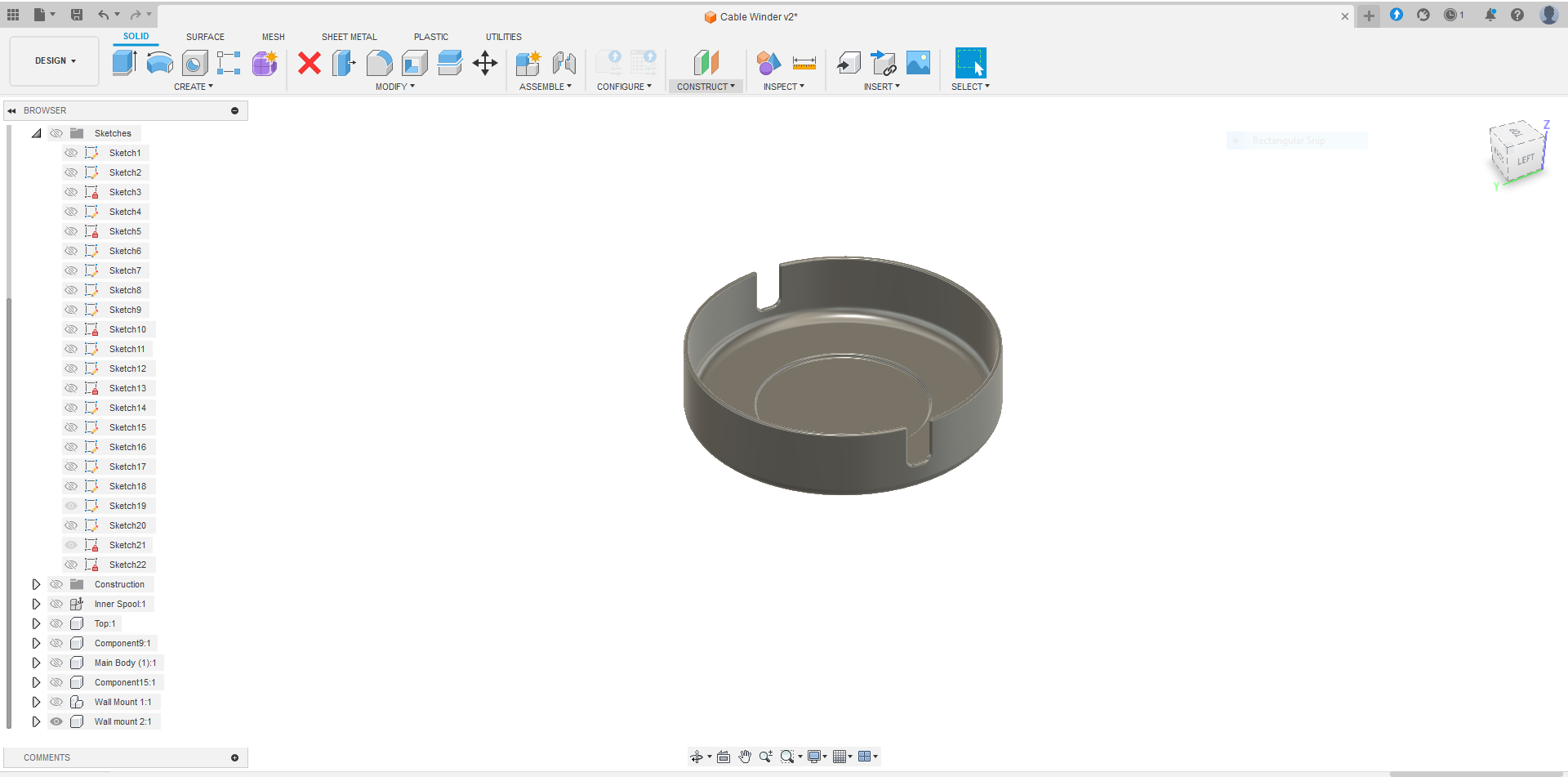Open the CONSTRUCT menu
Screen dimensions: 1568x777
(706, 87)
